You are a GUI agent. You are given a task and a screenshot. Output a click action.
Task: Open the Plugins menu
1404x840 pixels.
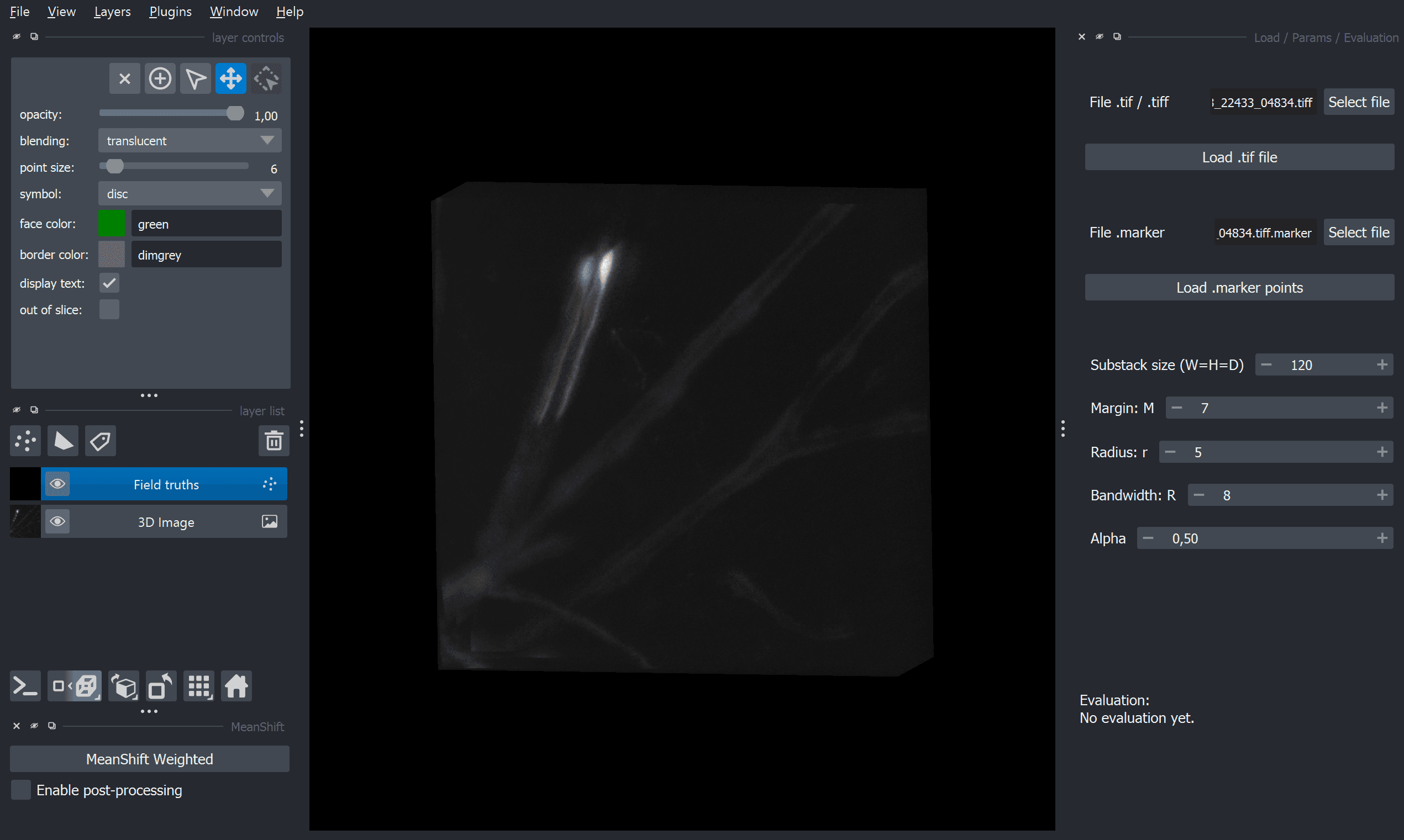click(170, 11)
